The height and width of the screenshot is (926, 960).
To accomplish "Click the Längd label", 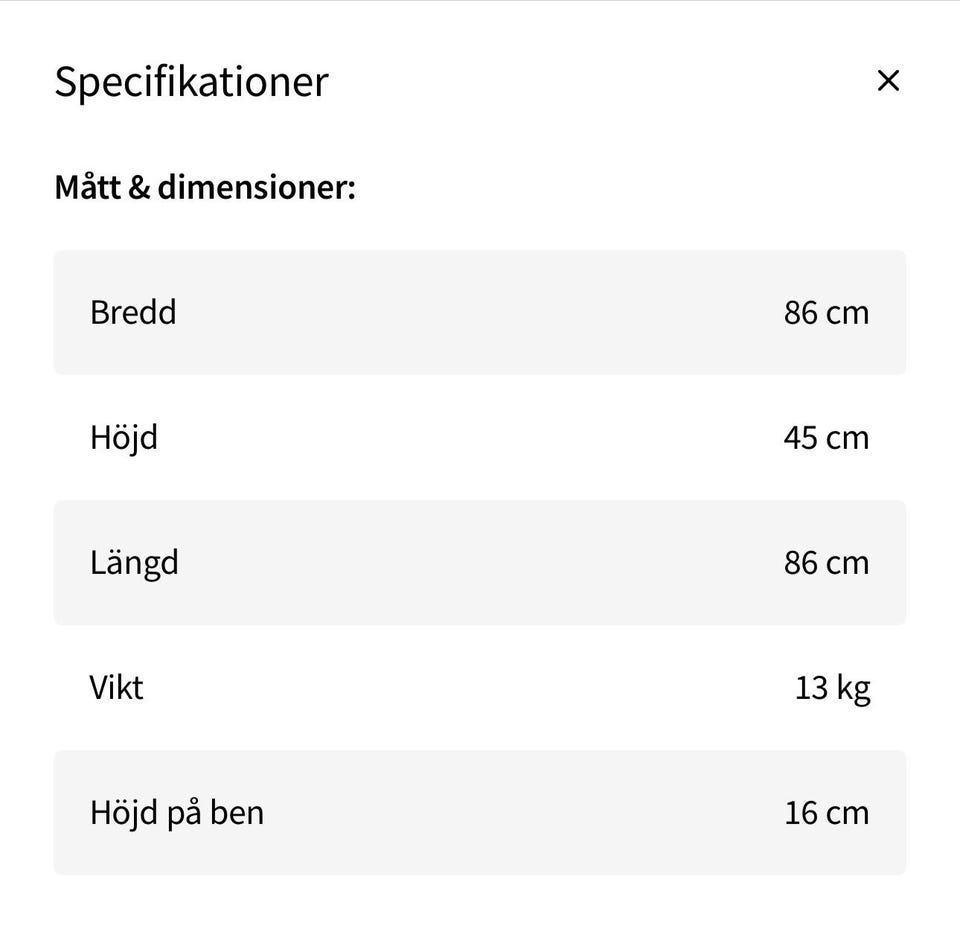I will (x=134, y=562).
